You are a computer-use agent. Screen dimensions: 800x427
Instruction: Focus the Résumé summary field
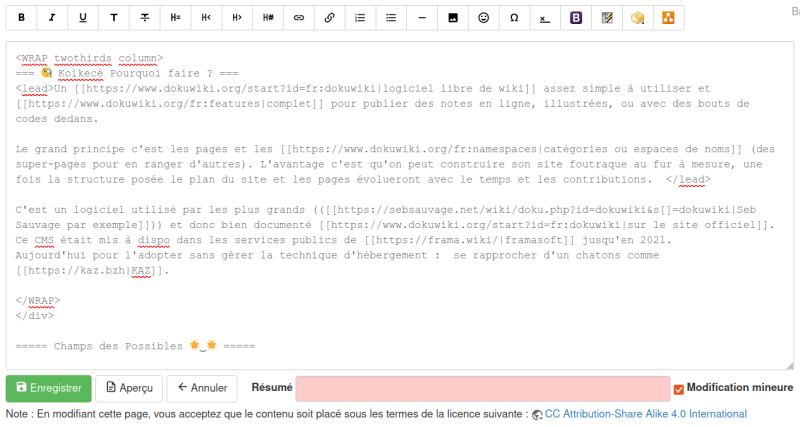483,389
